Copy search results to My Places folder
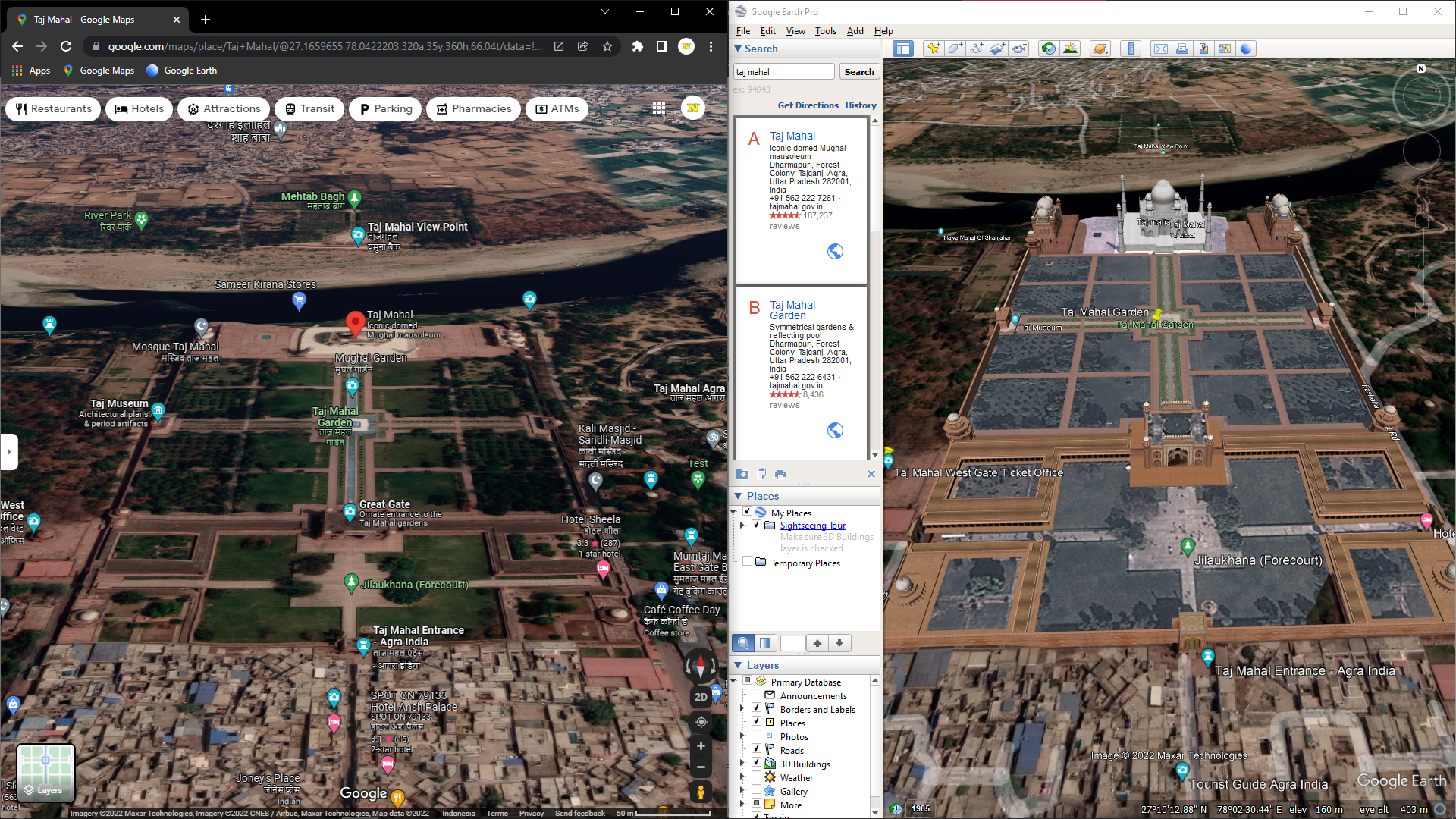1456x819 pixels. click(x=742, y=474)
